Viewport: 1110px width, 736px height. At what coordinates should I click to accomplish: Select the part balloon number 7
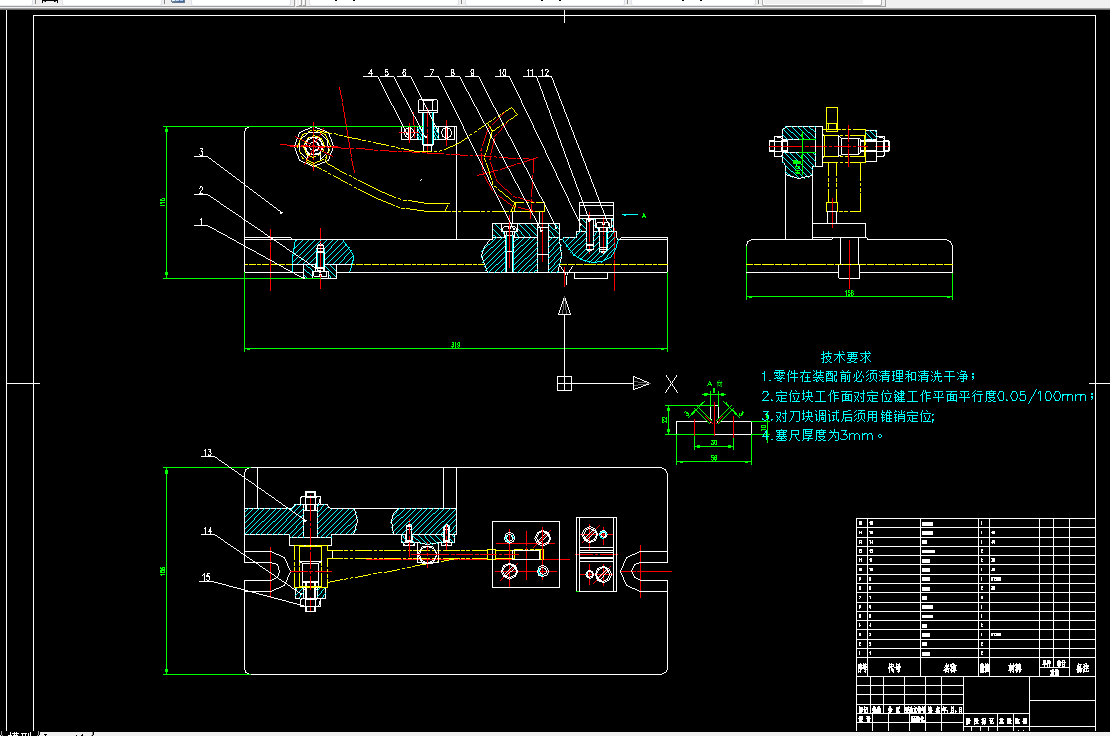432,73
